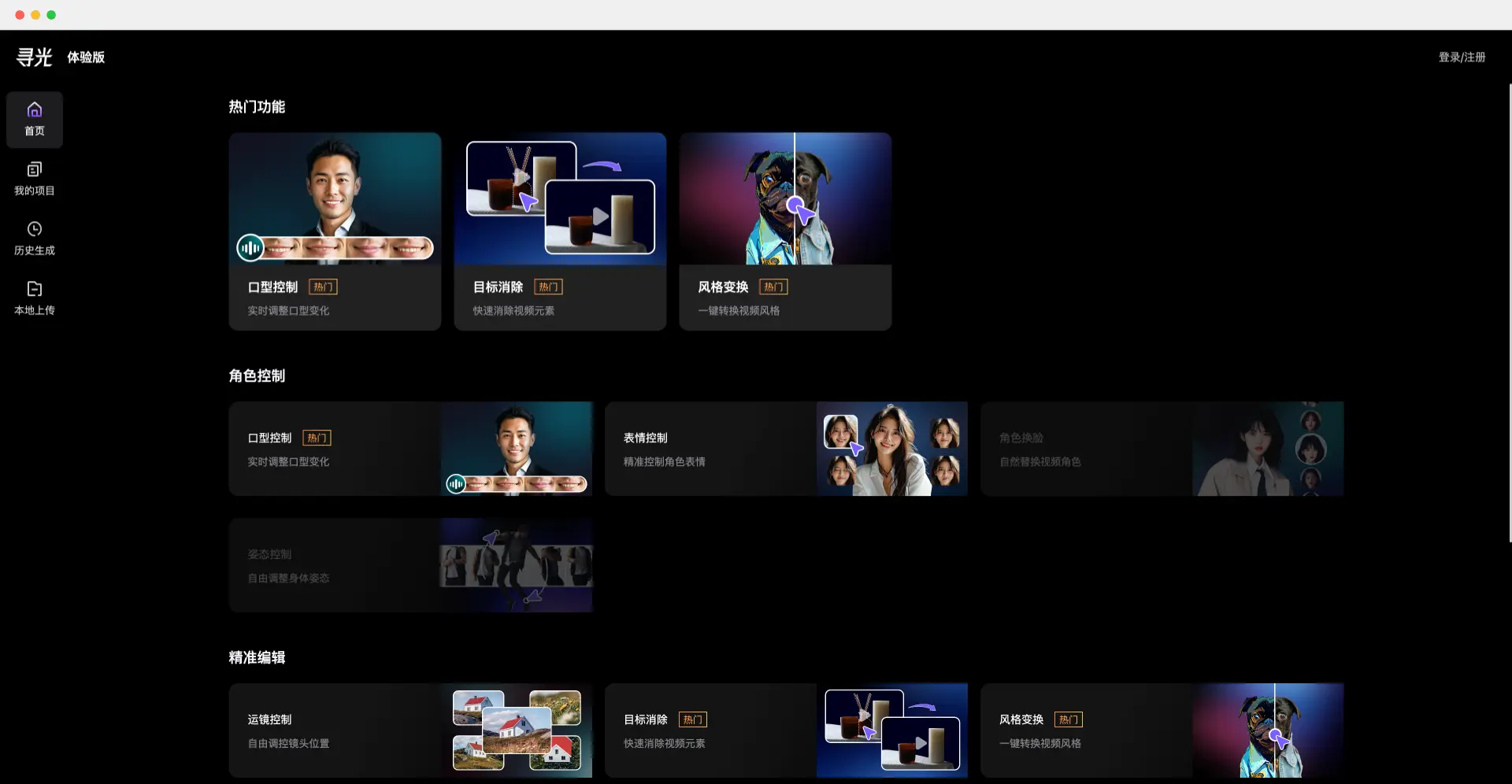Click 登录/注册 in the top right
This screenshot has height=784, width=1512.
point(1462,57)
